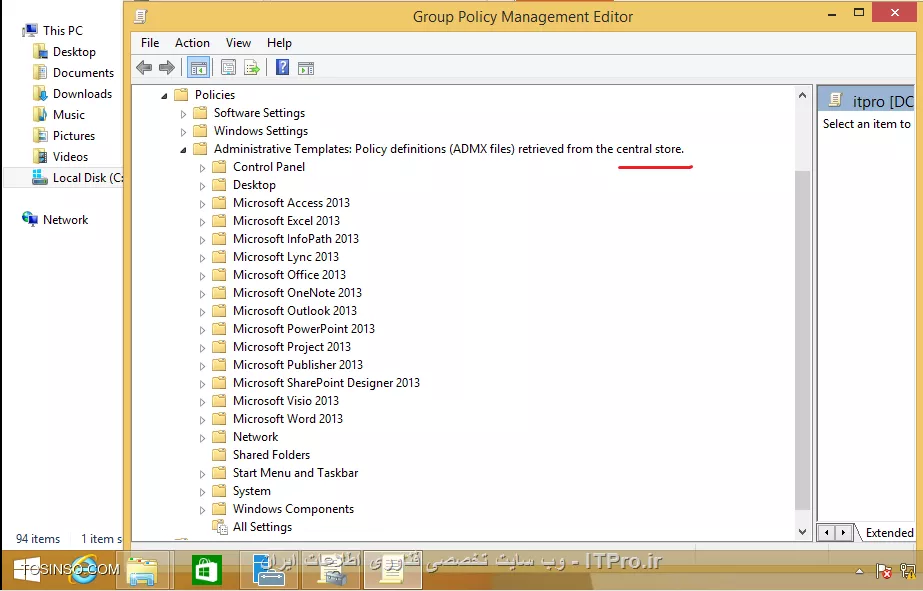Image resolution: width=923 pixels, height=591 pixels.
Task: Select Microsoft Office 2013 in the tree
Action: 289,275
